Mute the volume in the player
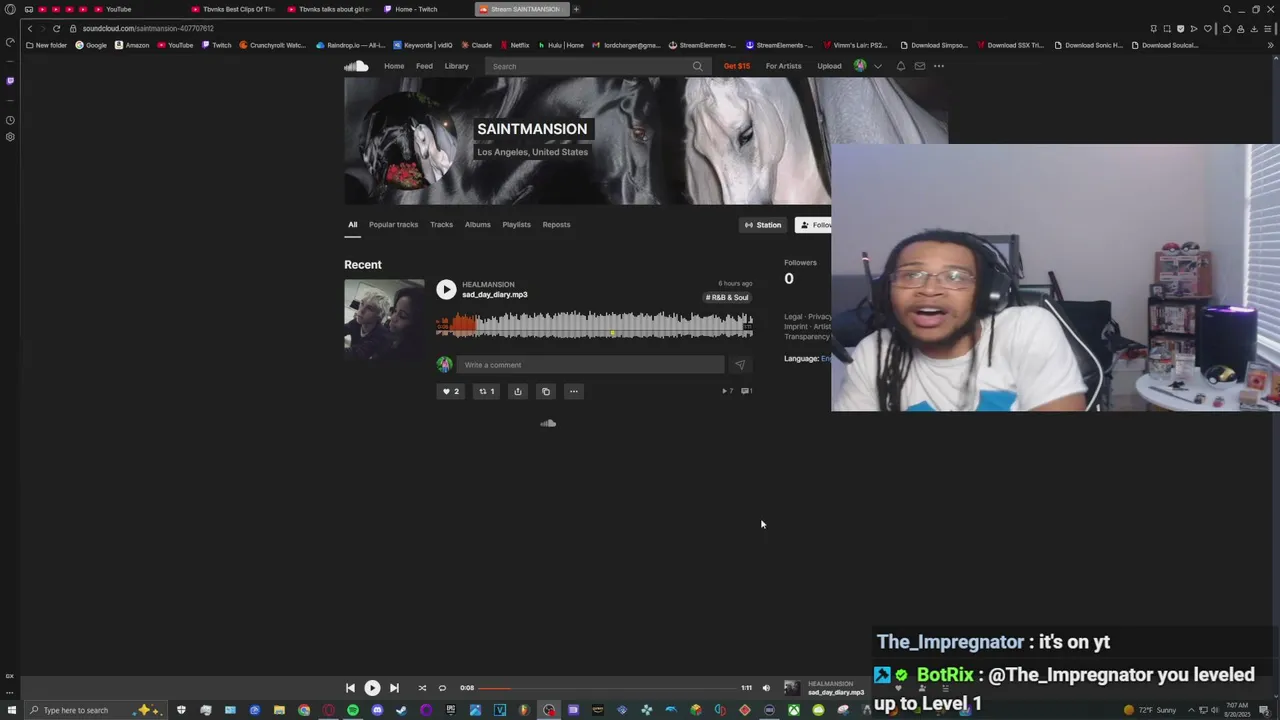The image size is (1280, 720). [766, 688]
